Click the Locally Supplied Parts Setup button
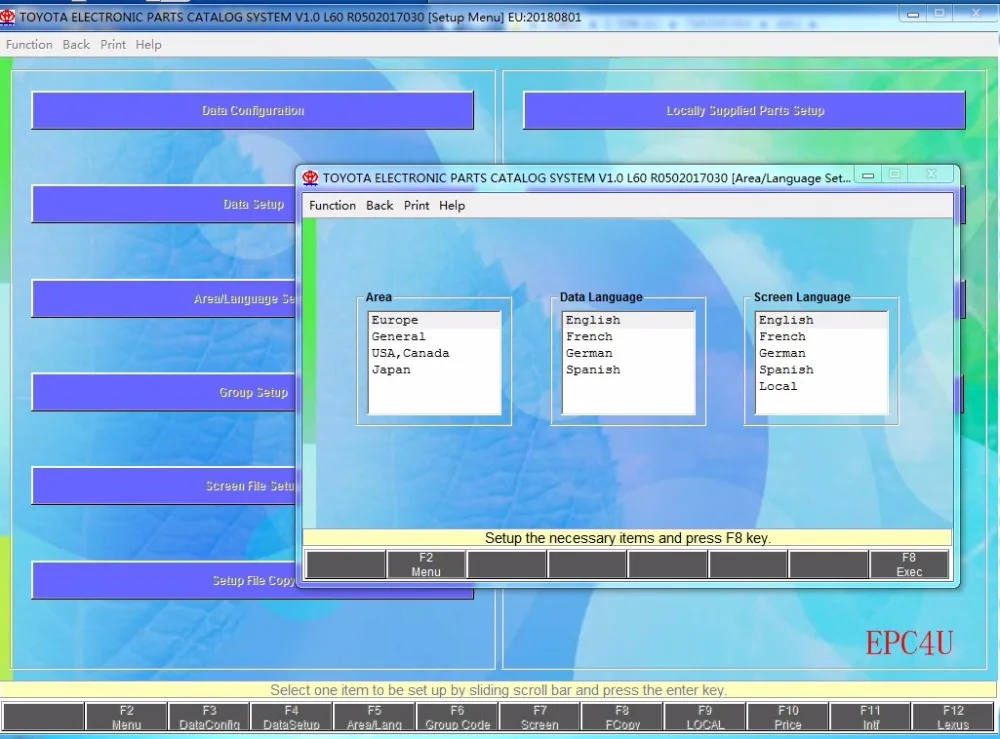 click(x=744, y=110)
